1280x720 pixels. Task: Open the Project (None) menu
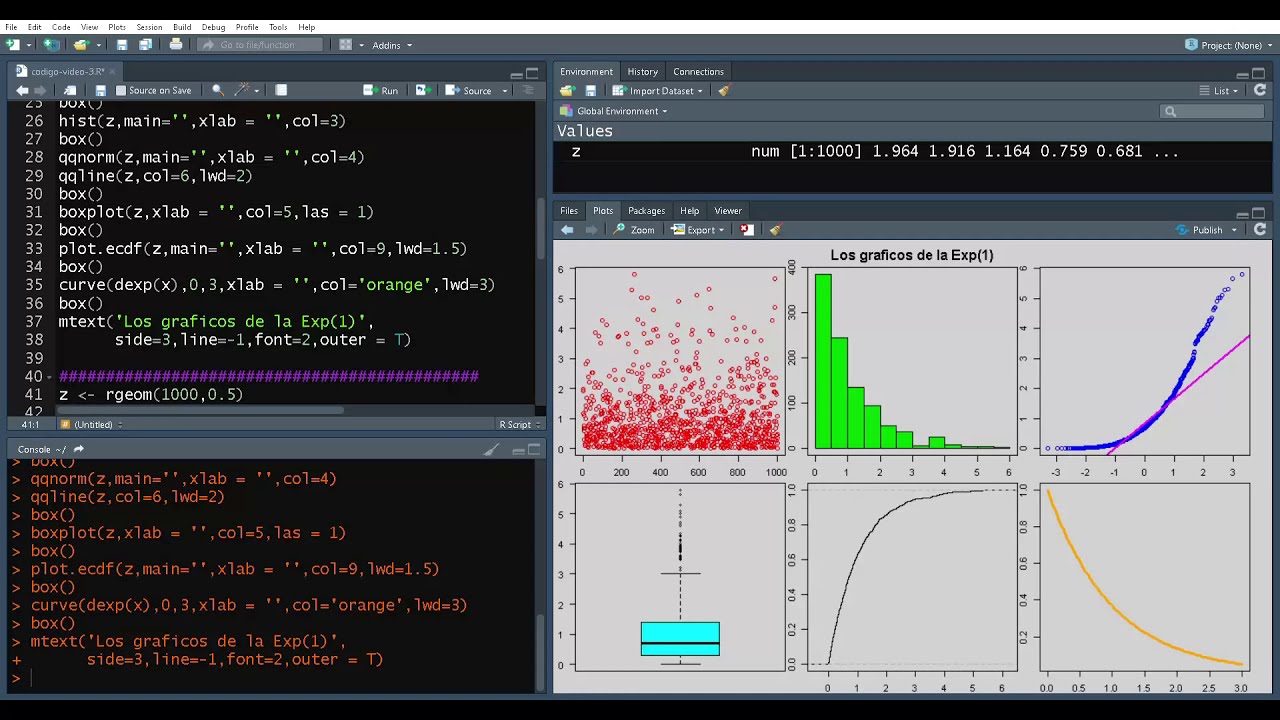[1229, 45]
